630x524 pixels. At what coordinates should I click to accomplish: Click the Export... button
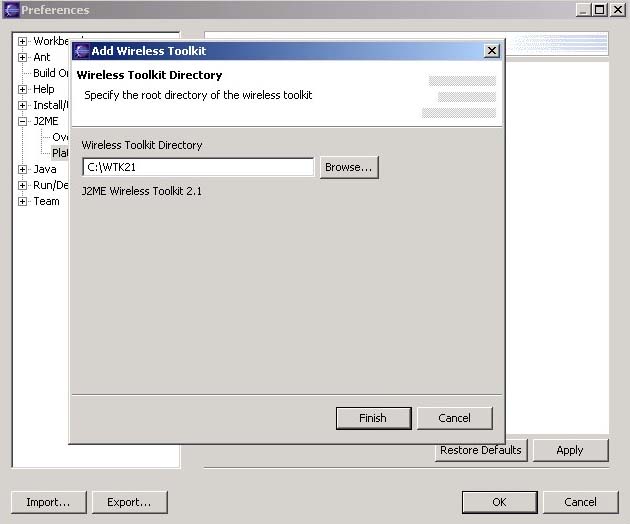pos(129,502)
